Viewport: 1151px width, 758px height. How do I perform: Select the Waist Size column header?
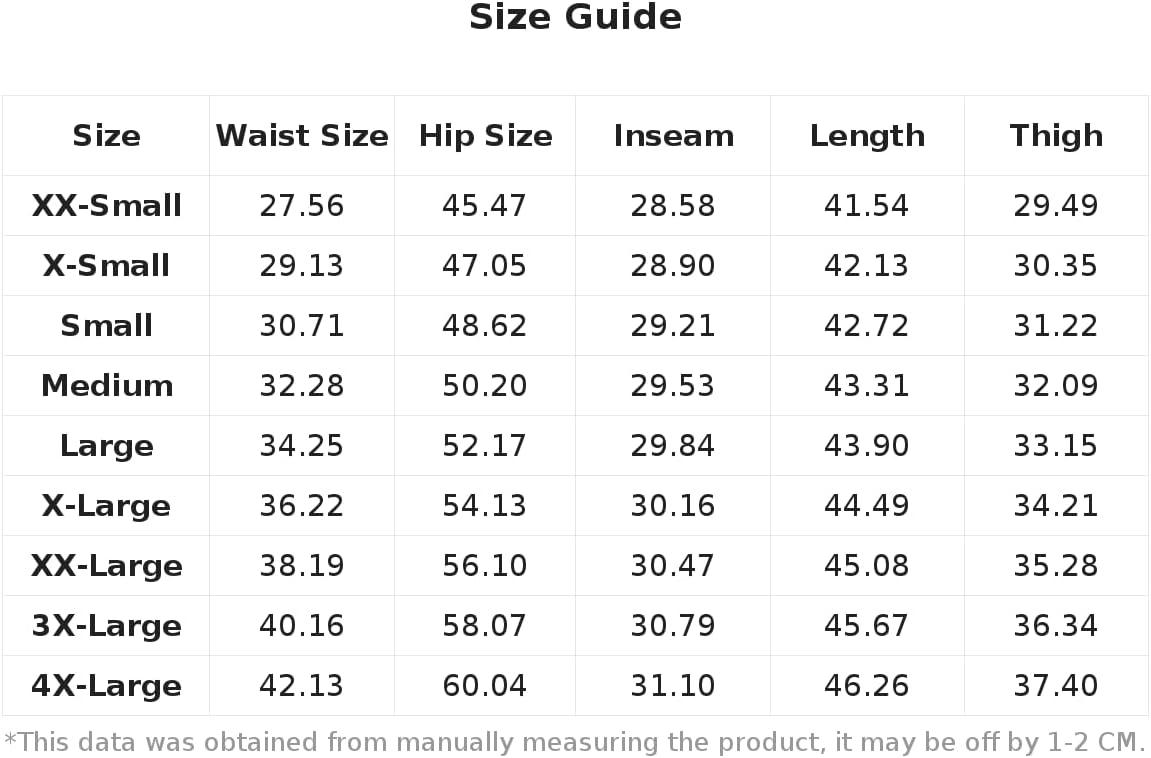(302, 136)
